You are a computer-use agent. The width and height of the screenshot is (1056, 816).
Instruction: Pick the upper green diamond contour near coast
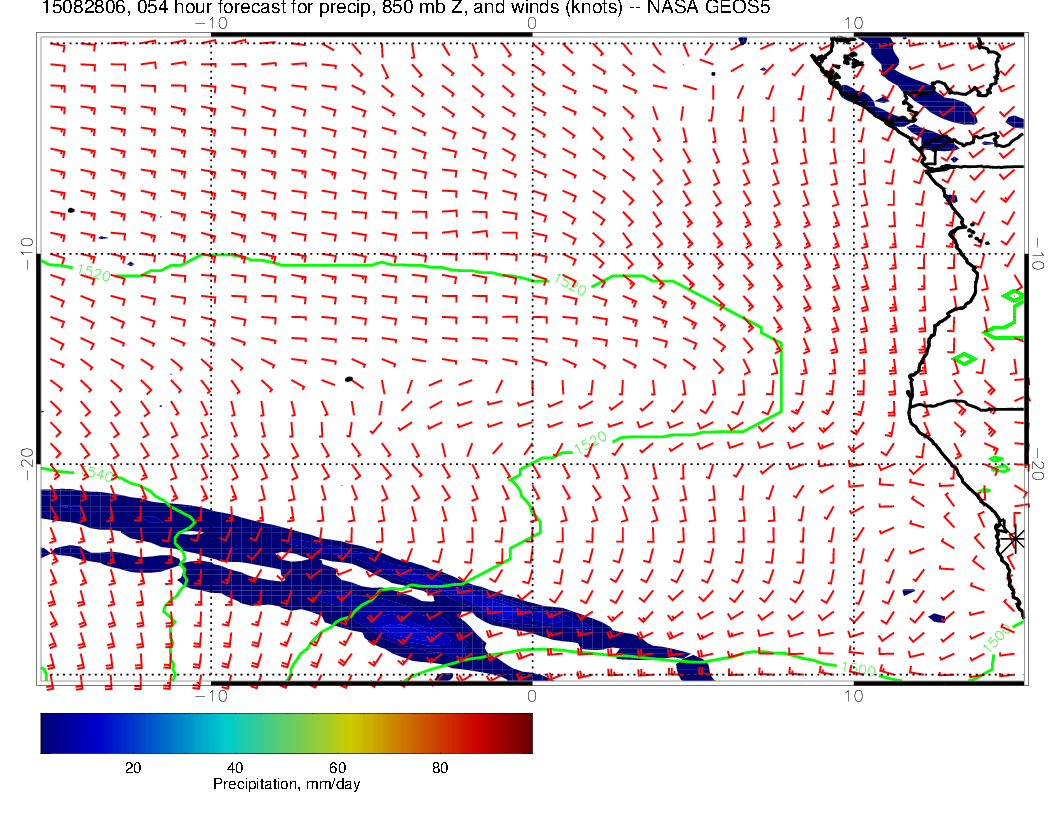click(x=1013, y=296)
